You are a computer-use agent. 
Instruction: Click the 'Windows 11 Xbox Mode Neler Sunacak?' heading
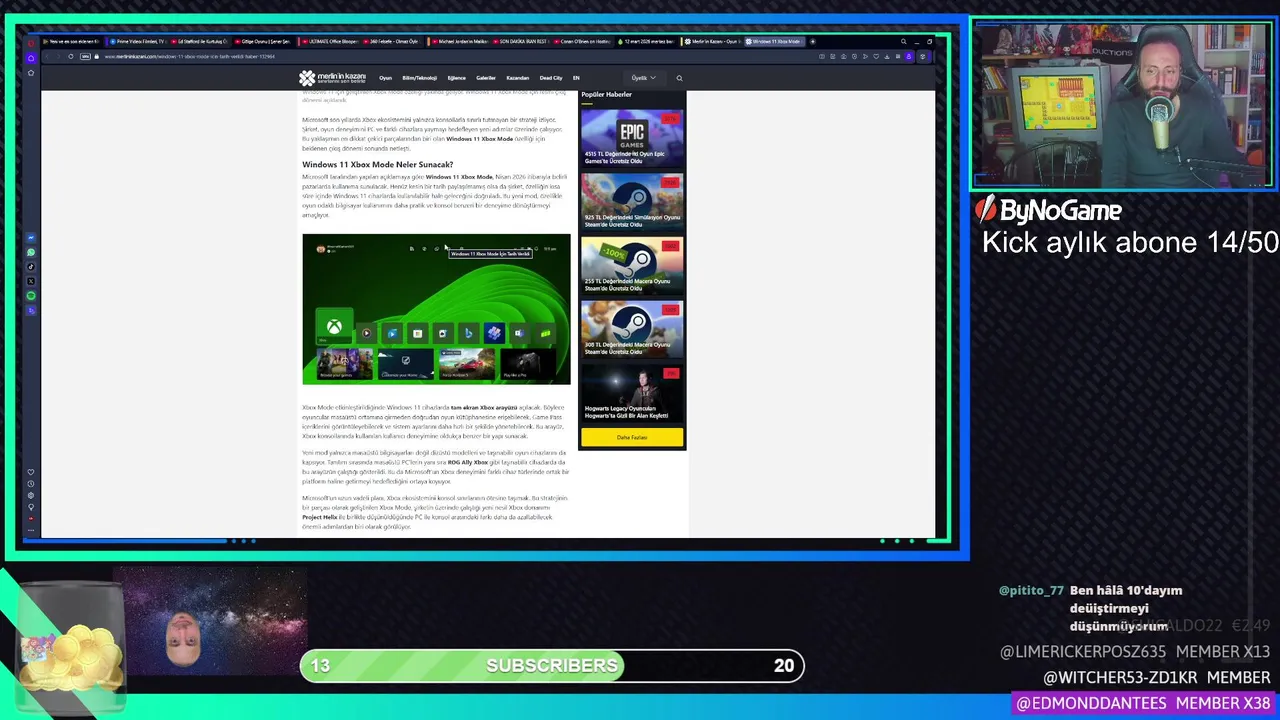(378, 164)
